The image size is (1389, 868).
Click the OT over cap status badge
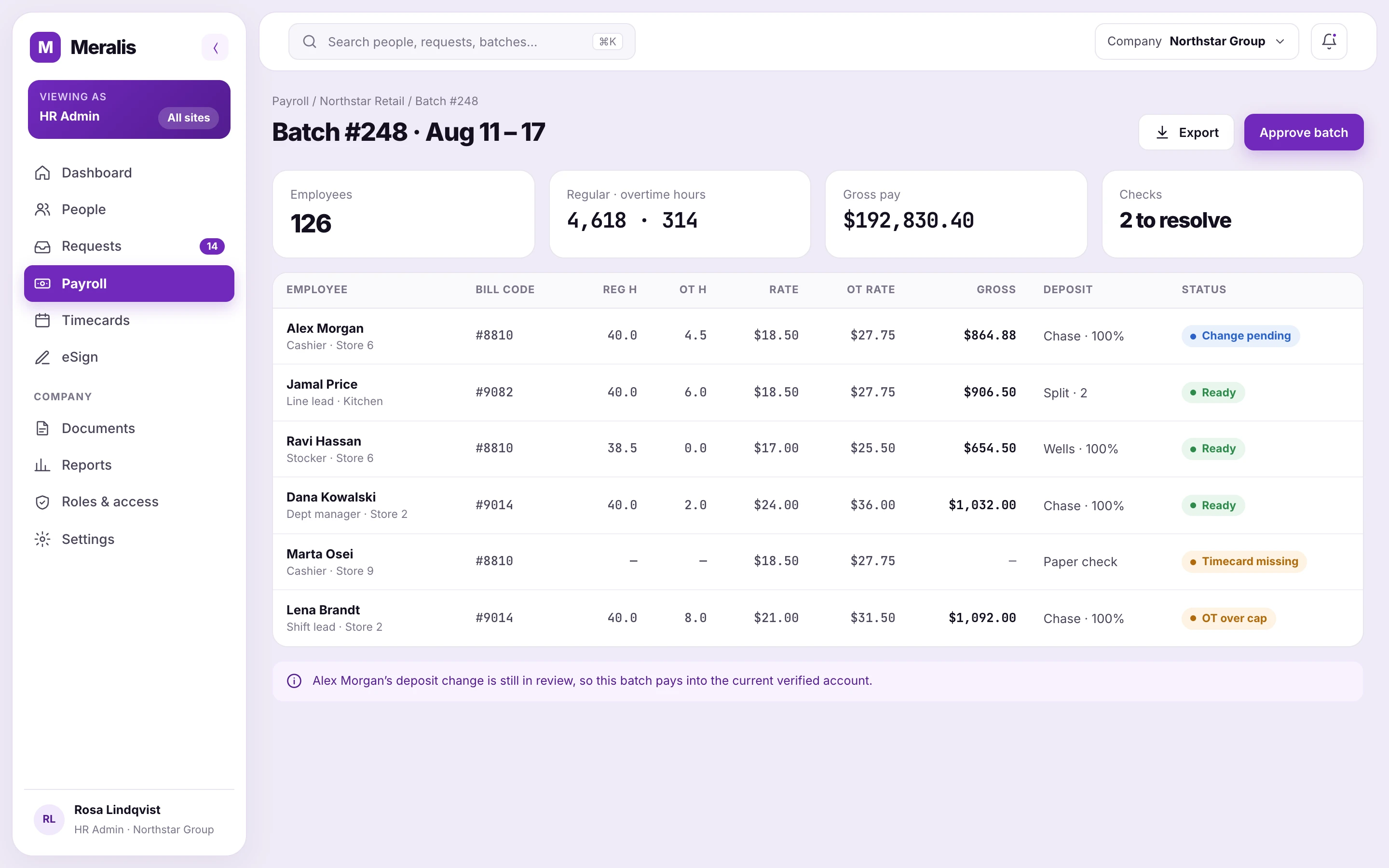tap(1228, 618)
